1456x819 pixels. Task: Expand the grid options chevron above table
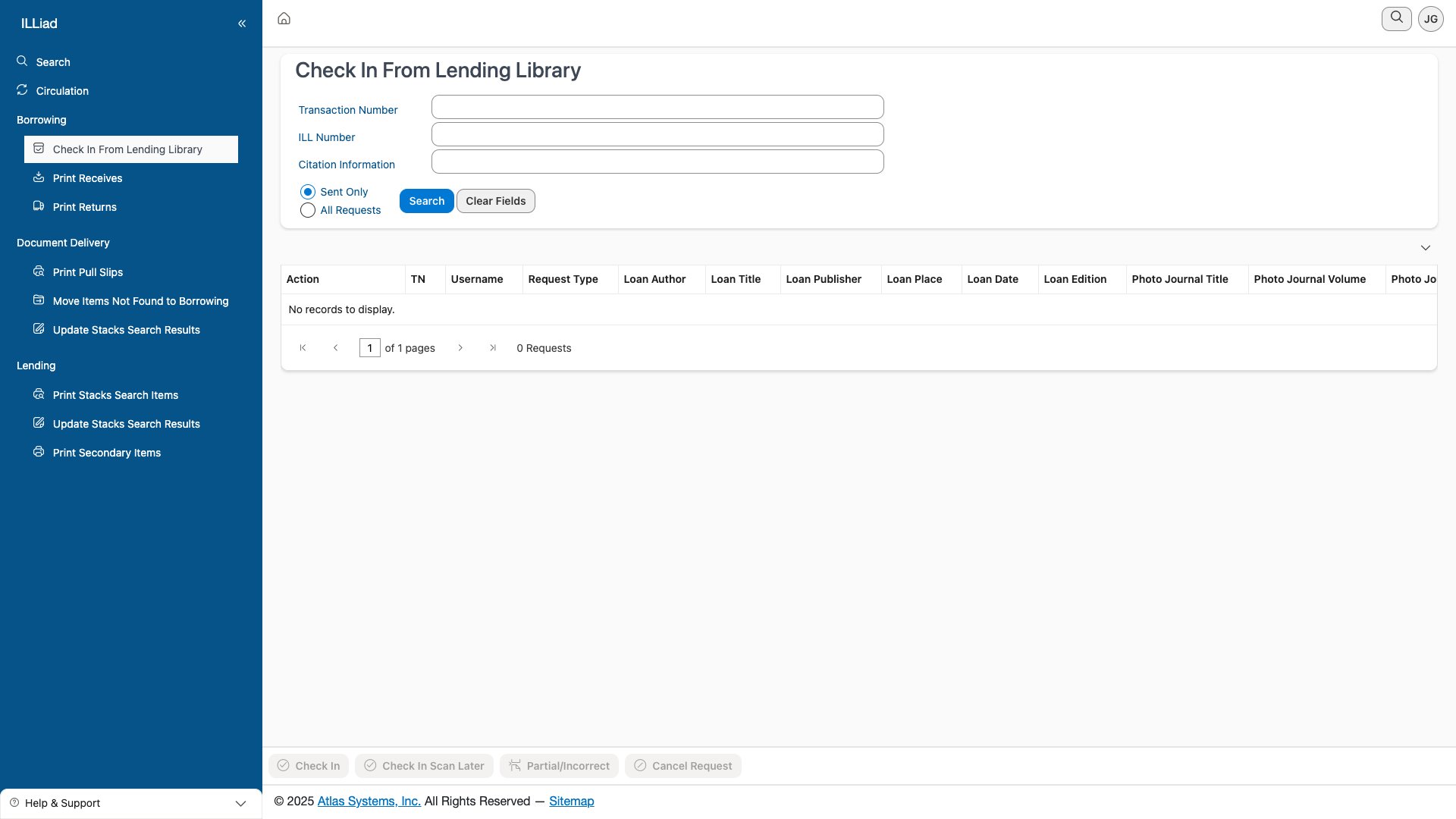click(1426, 248)
